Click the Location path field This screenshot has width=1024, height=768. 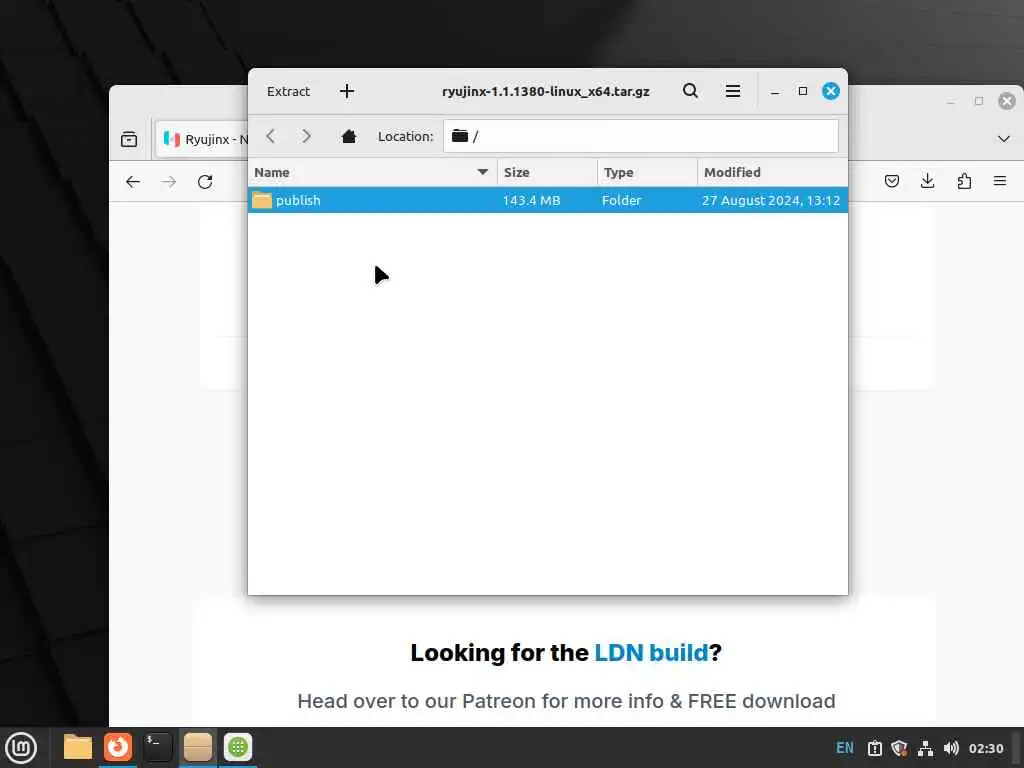(641, 136)
